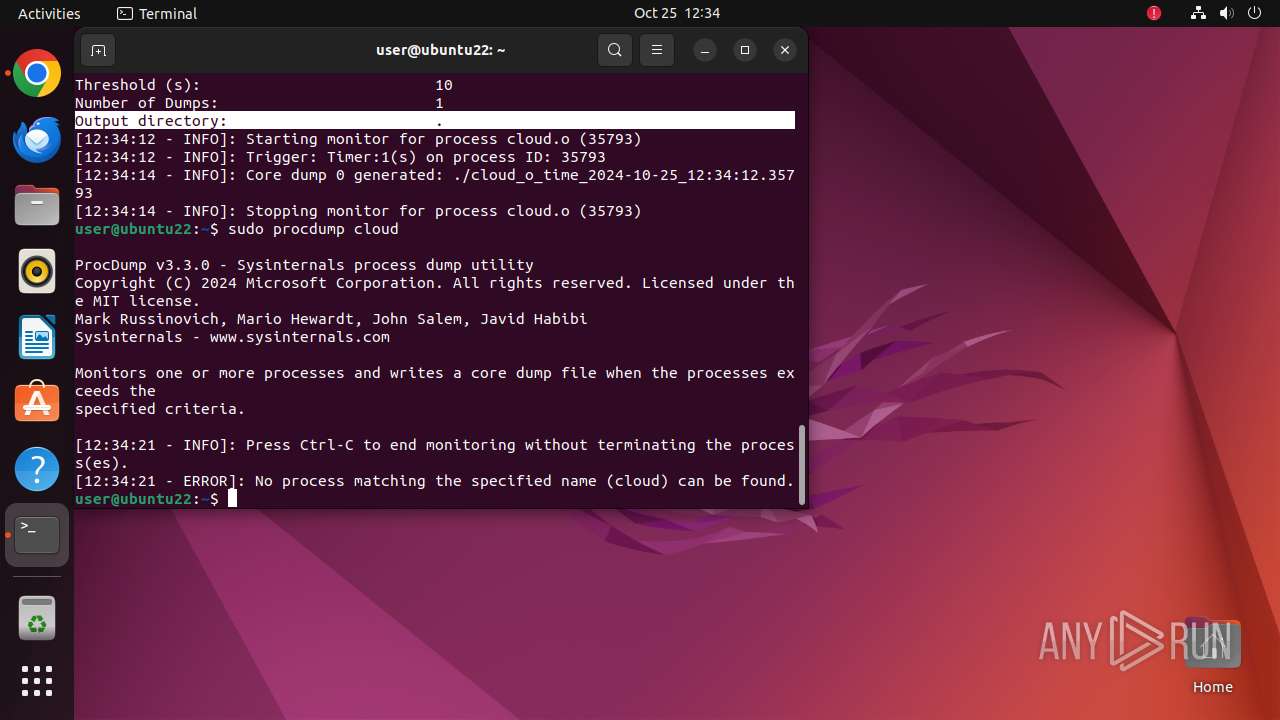The height and width of the screenshot is (720, 1280).
Task: Close the terminal window
Action: [785, 50]
